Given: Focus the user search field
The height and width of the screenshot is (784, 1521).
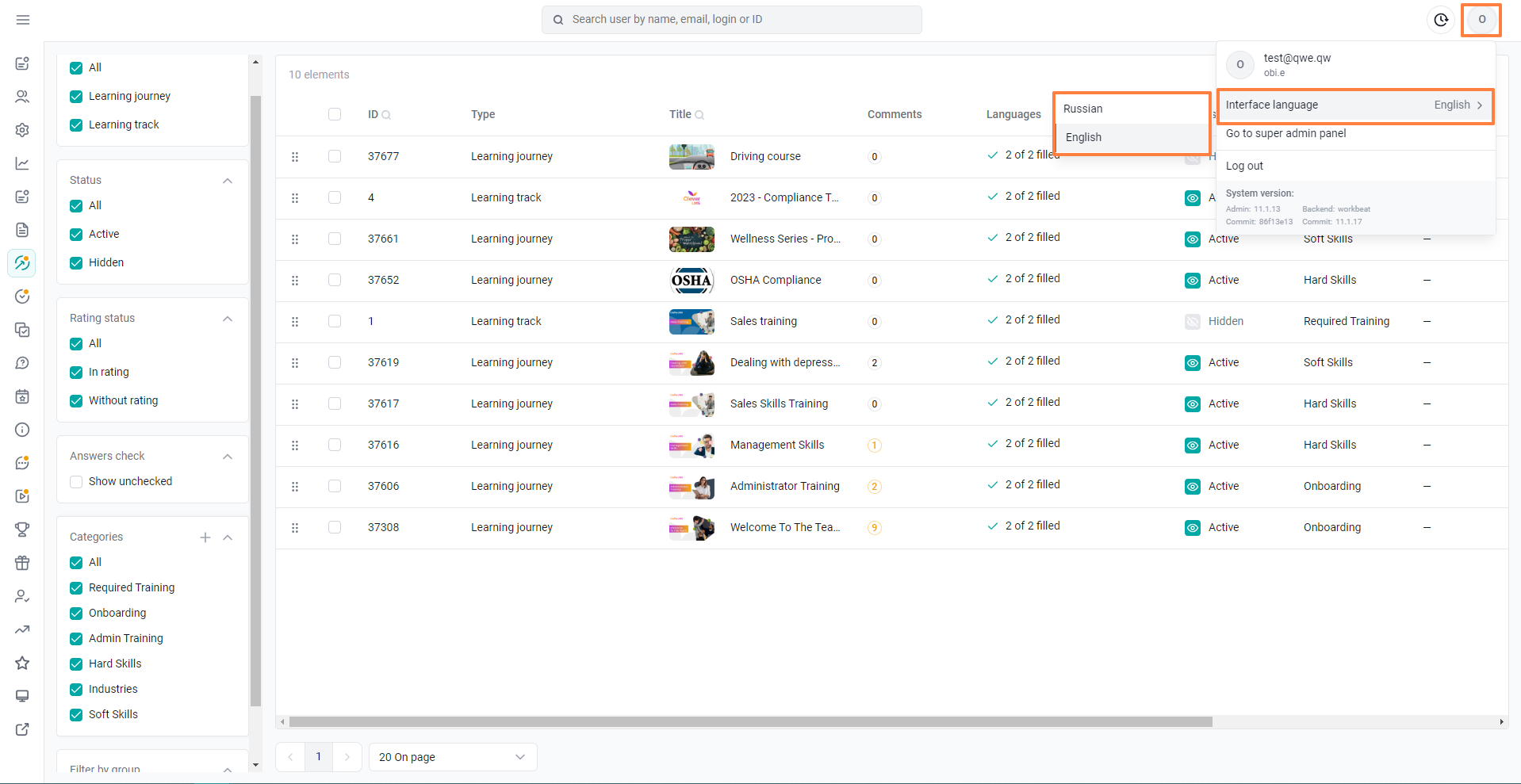Looking at the screenshot, I should click(x=732, y=20).
